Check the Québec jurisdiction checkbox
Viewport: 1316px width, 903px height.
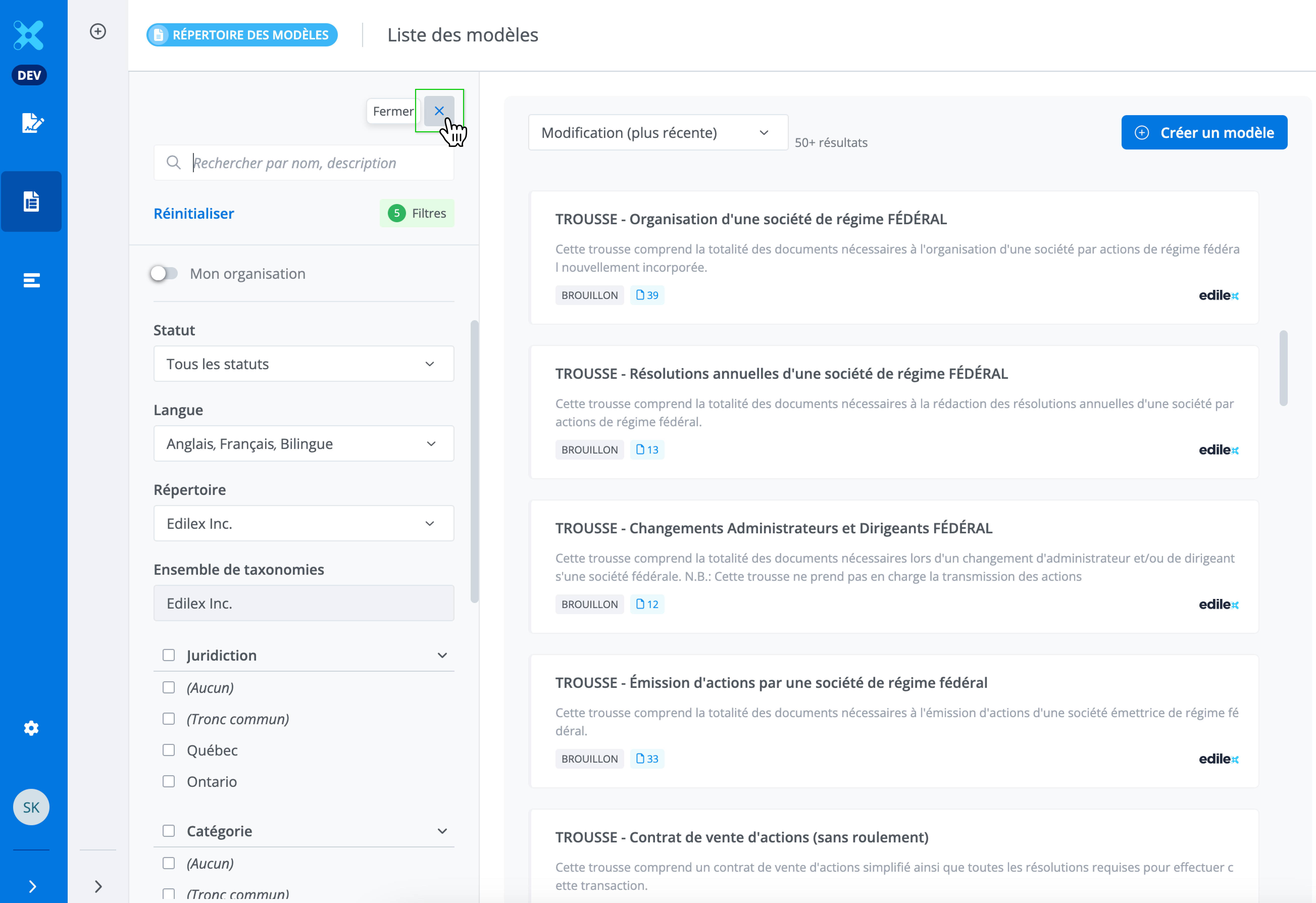coord(169,750)
